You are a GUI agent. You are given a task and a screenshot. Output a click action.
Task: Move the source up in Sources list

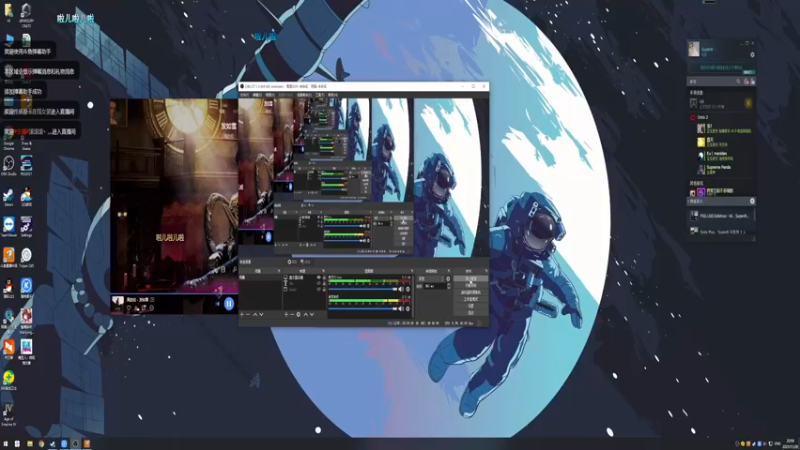(306, 314)
